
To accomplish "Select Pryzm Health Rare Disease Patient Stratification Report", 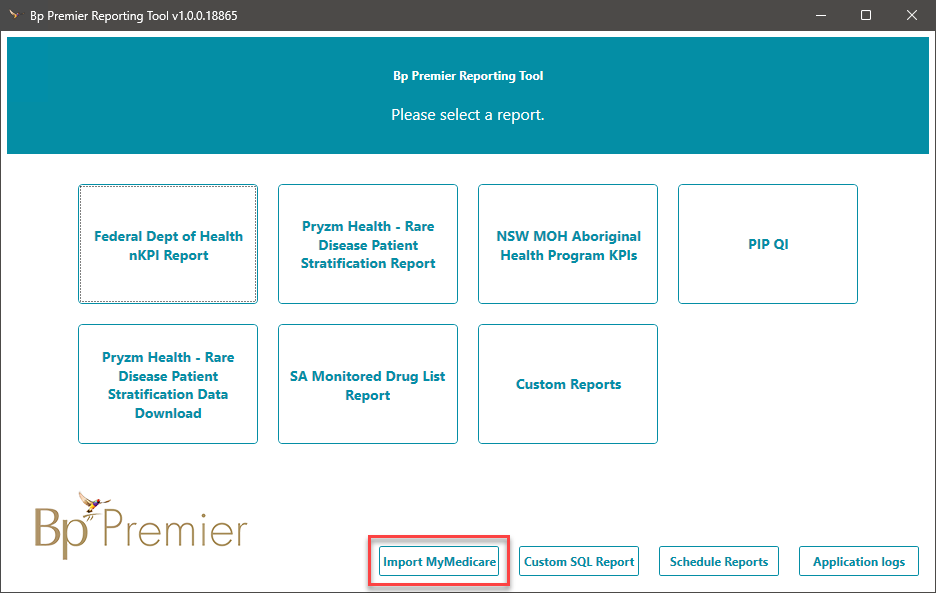I will pyautogui.click(x=368, y=245).
